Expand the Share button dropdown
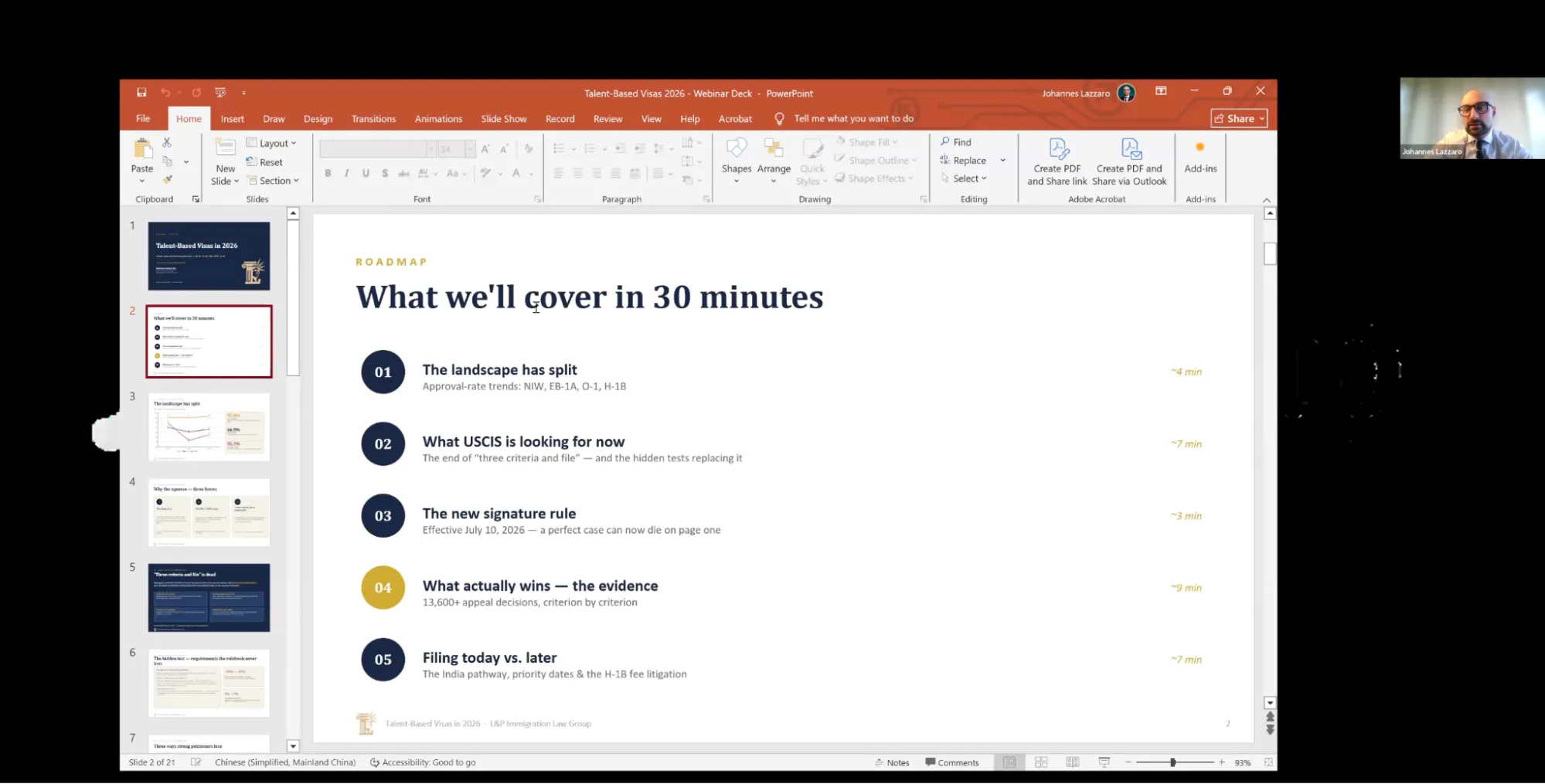 point(1262,118)
